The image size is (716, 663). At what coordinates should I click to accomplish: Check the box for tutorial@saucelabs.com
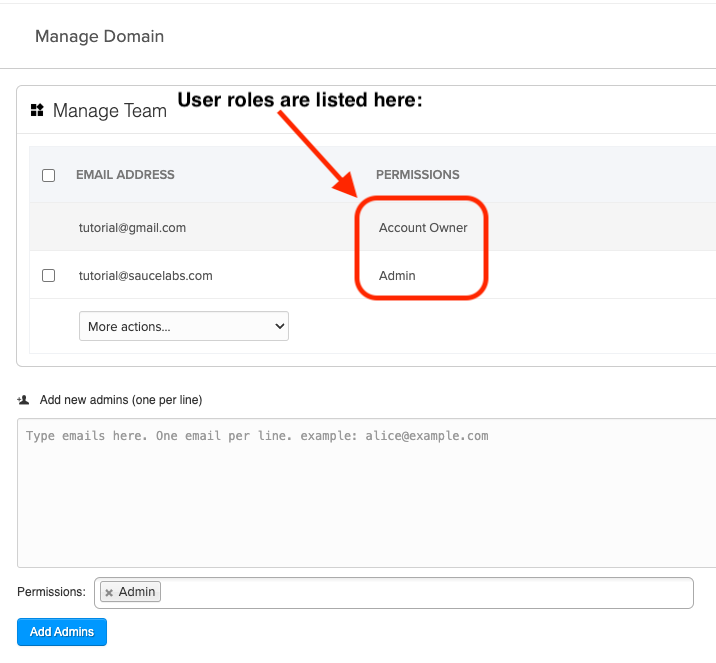(x=48, y=275)
